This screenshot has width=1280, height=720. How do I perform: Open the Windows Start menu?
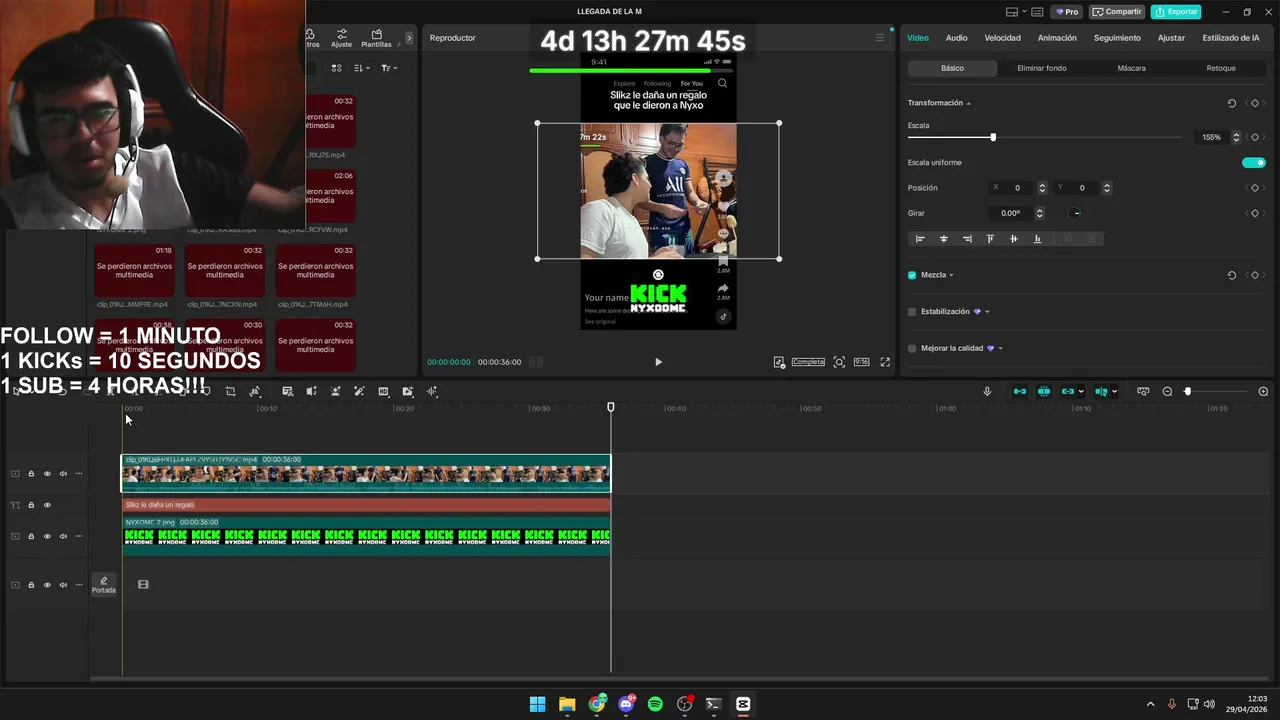pos(537,704)
